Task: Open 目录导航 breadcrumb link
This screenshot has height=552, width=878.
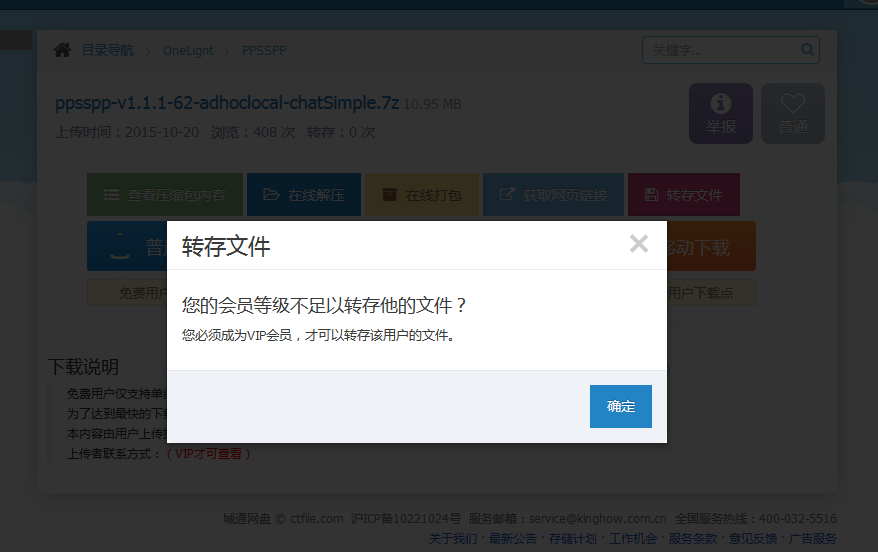Action: pos(107,50)
